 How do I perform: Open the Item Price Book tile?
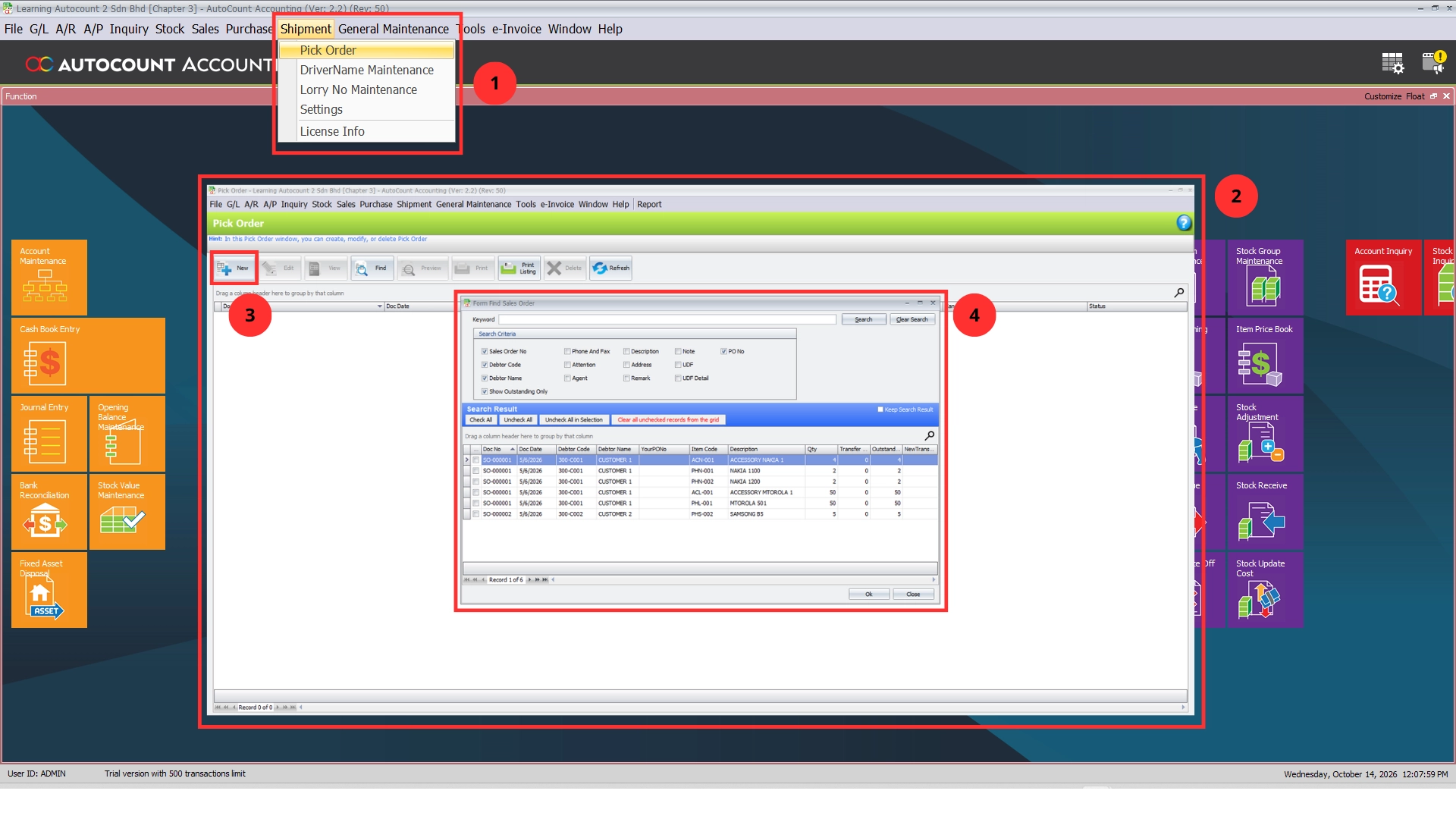click(x=1265, y=356)
